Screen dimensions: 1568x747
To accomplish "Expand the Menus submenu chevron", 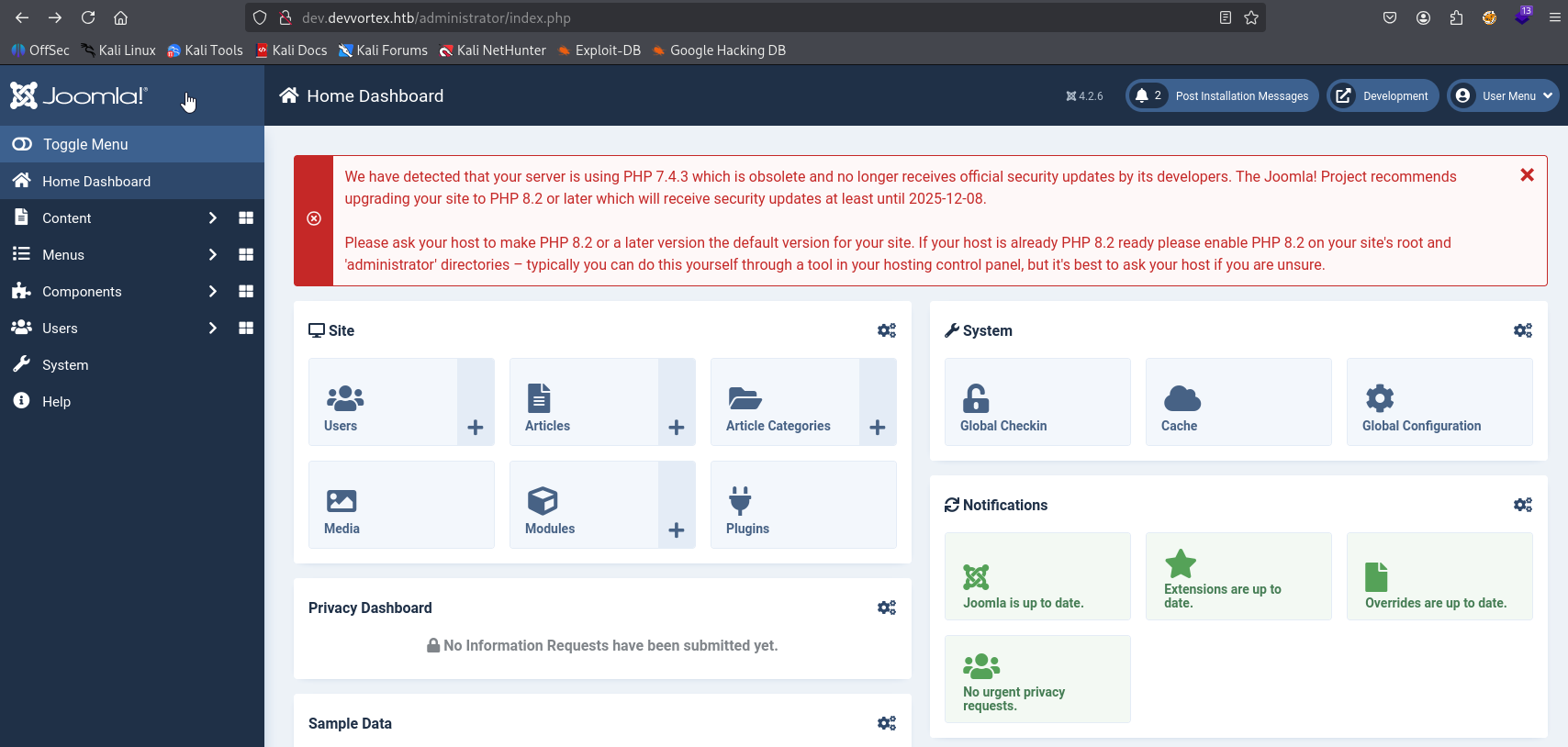I will coord(212,254).
